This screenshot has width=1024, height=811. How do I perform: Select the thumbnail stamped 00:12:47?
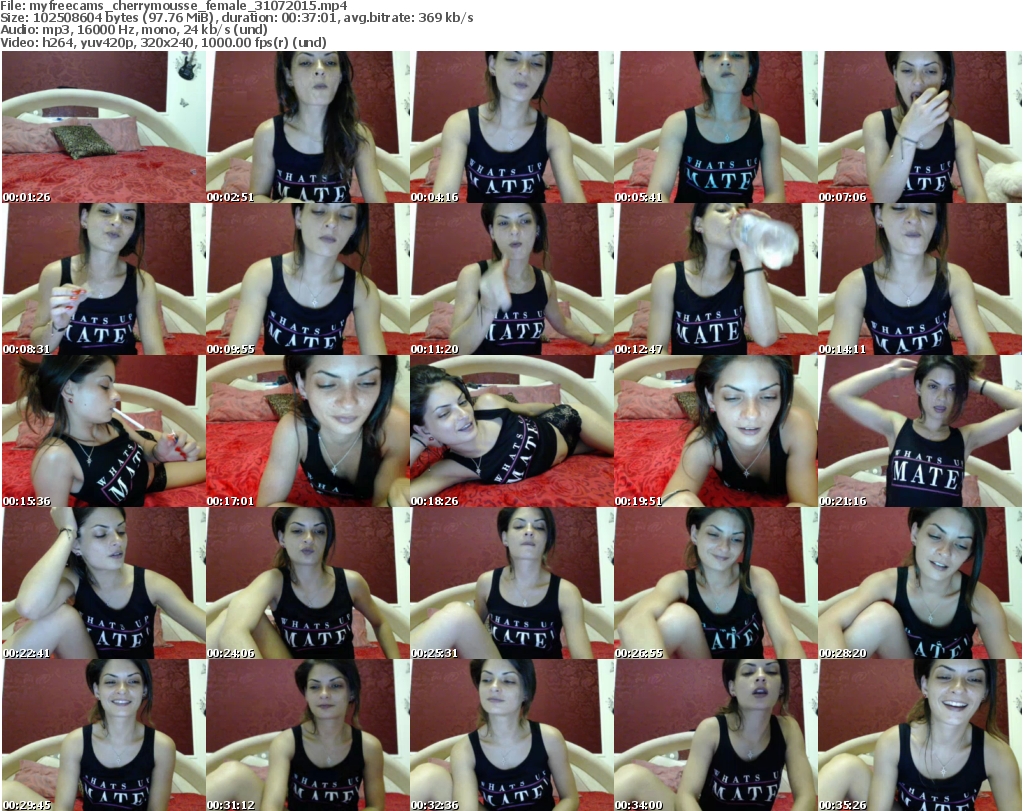[x=716, y=279]
